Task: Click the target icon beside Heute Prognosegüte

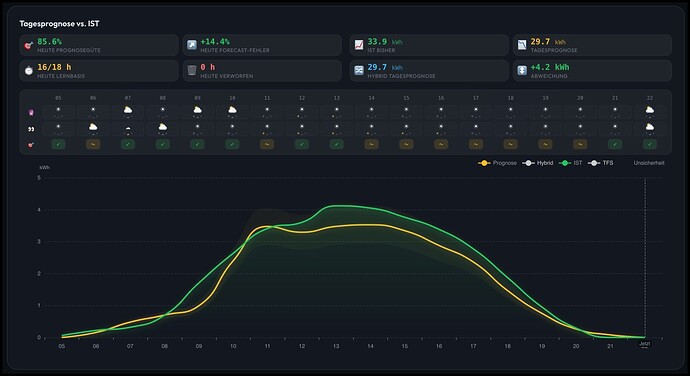Action: pyautogui.click(x=29, y=45)
